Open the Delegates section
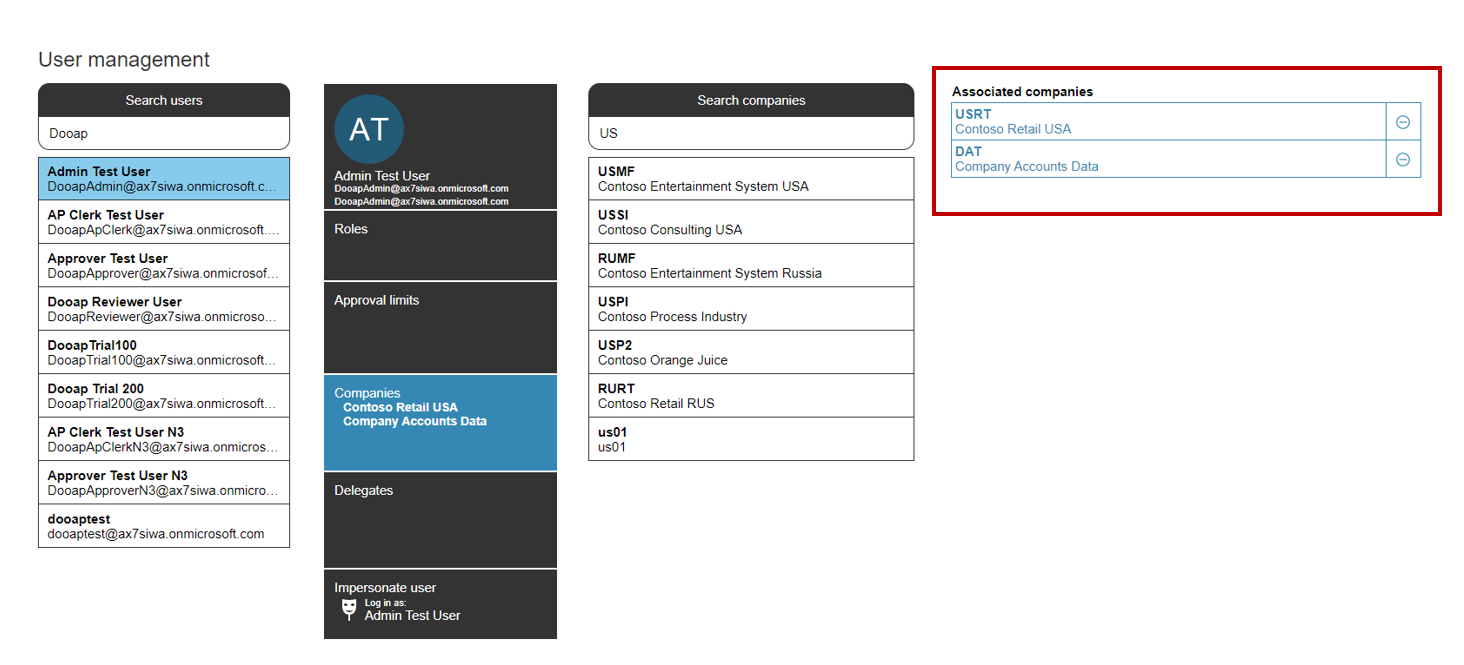The width and height of the screenshot is (1464, 665). coord(440,520)
